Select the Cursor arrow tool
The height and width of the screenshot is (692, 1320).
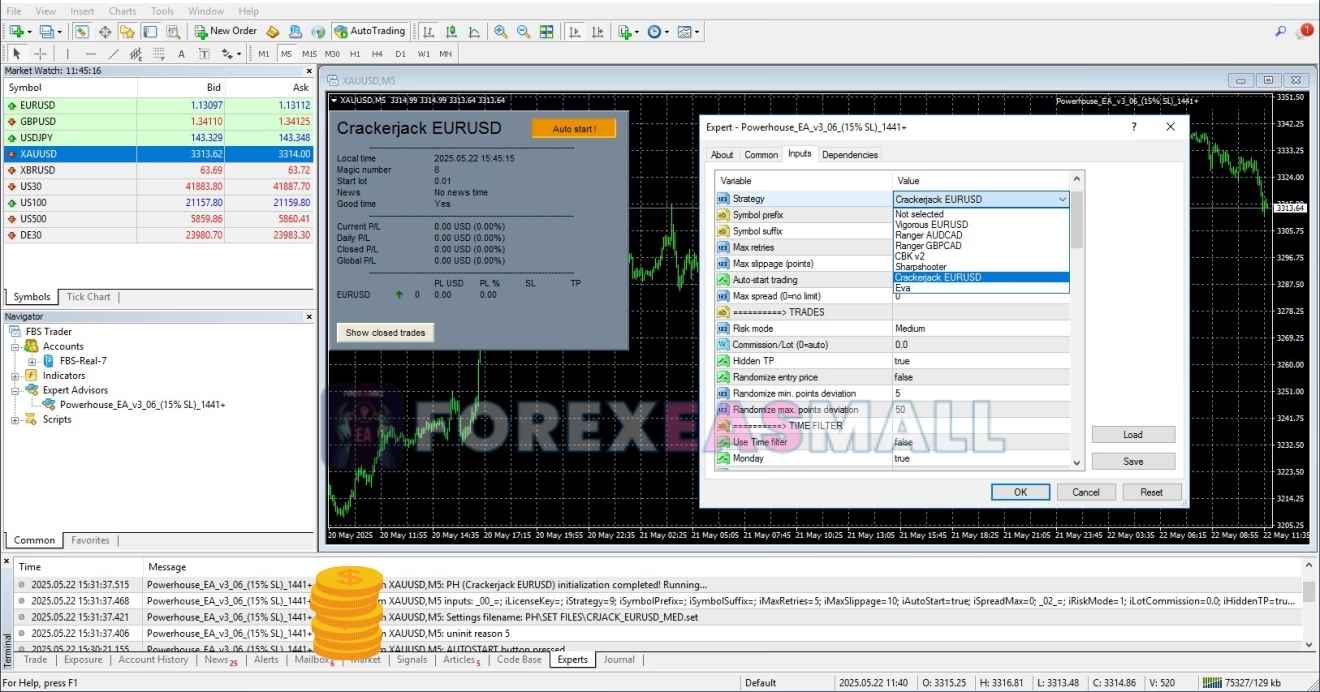coord(17,53)
